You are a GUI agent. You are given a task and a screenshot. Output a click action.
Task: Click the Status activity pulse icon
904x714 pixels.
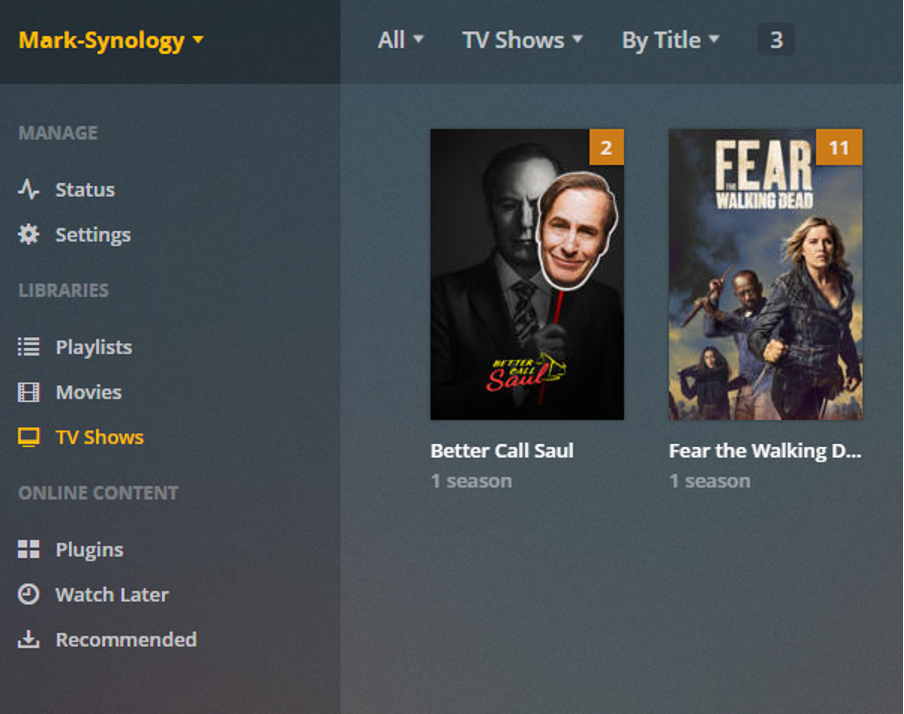pos(28,189)
